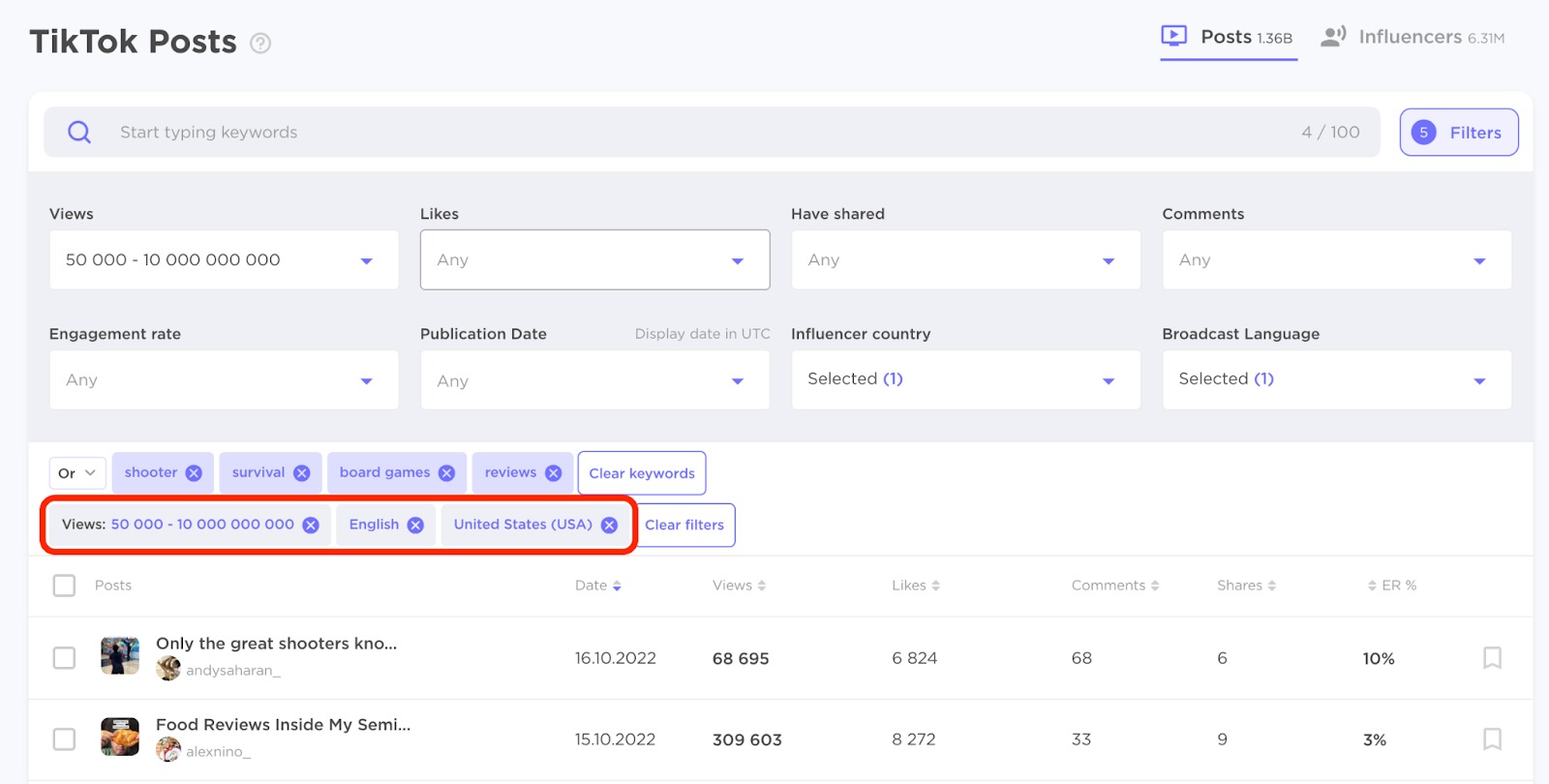This screenshot has width=1549, height=784.
Task: Click Clear keywords button
Action: tap(642, 473)
